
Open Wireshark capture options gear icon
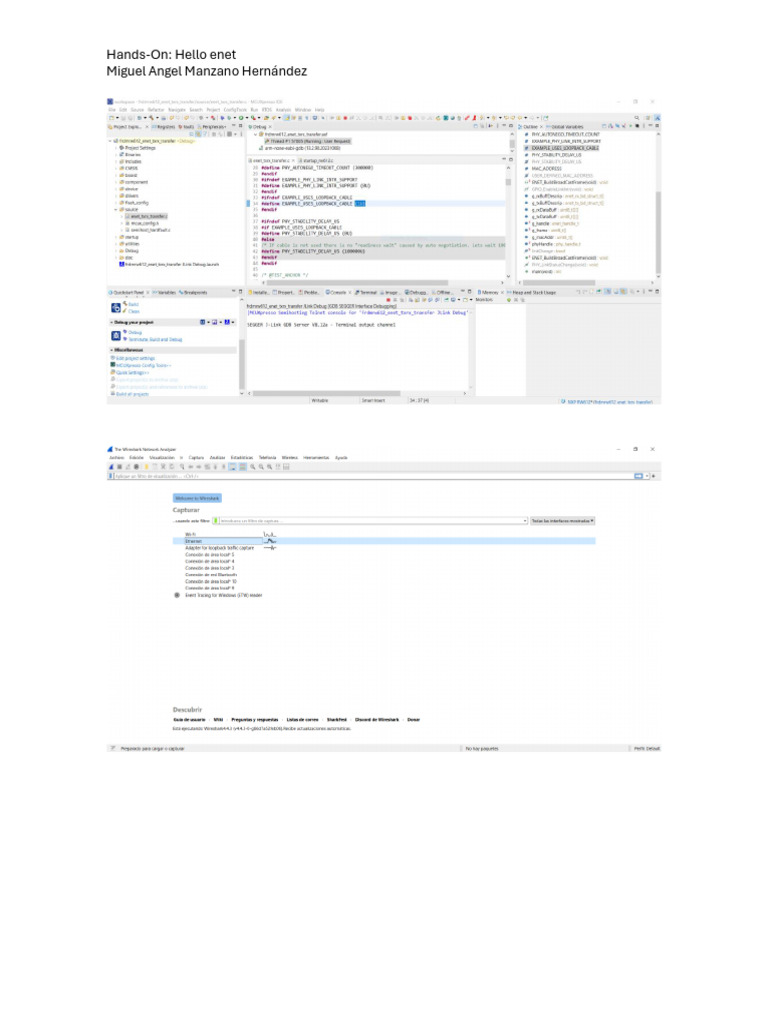tap(136, 467)
